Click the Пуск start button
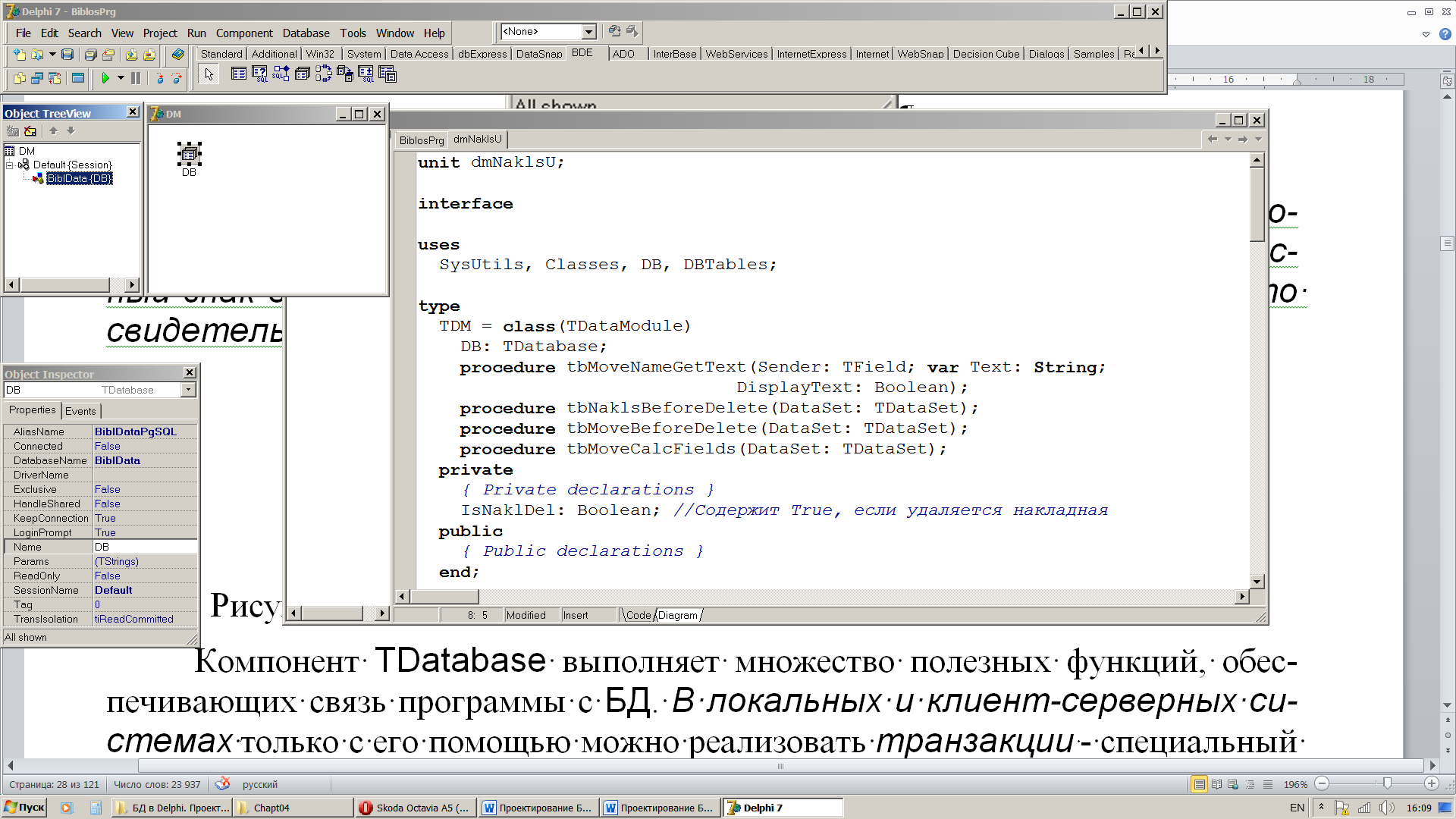 24,808
